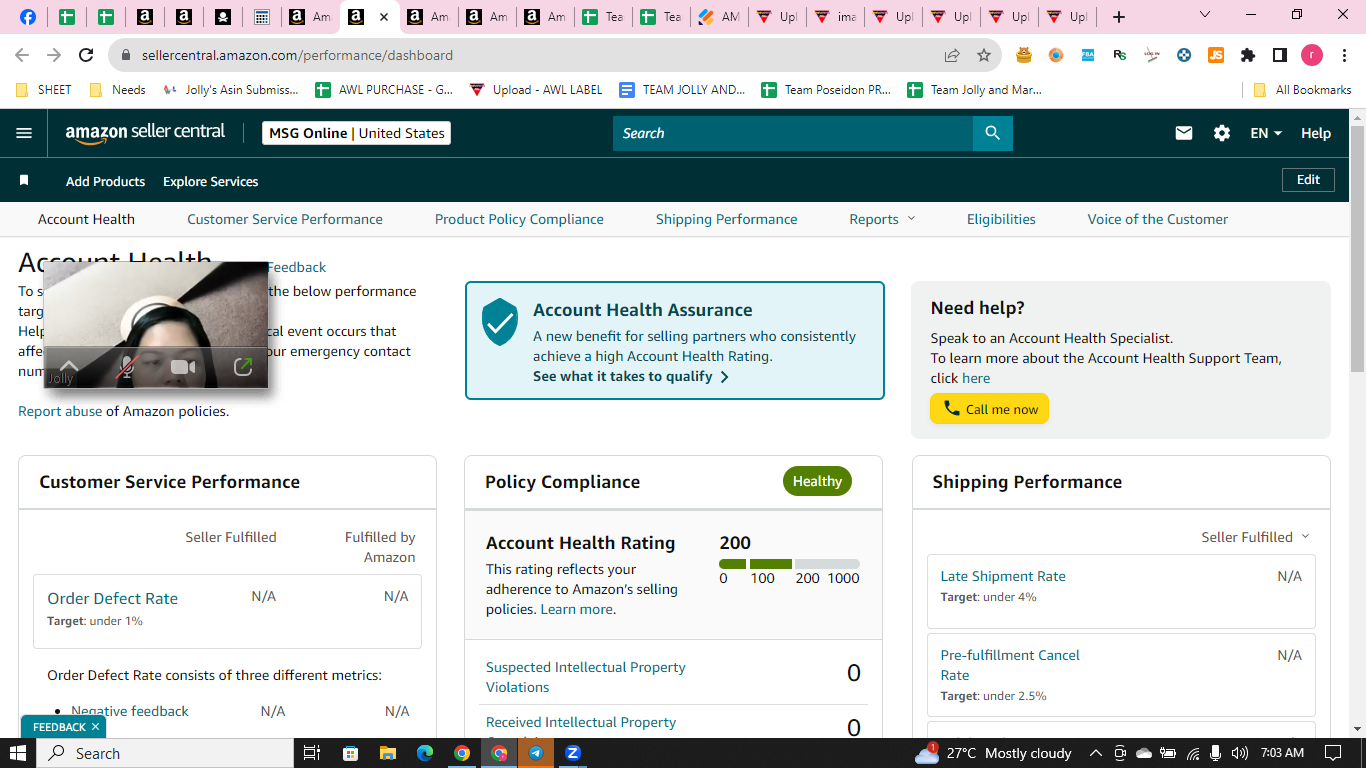The width and height of the screenshot is (1366, 768).
Task: Go back to the previous page
Action: click(22, 55)
